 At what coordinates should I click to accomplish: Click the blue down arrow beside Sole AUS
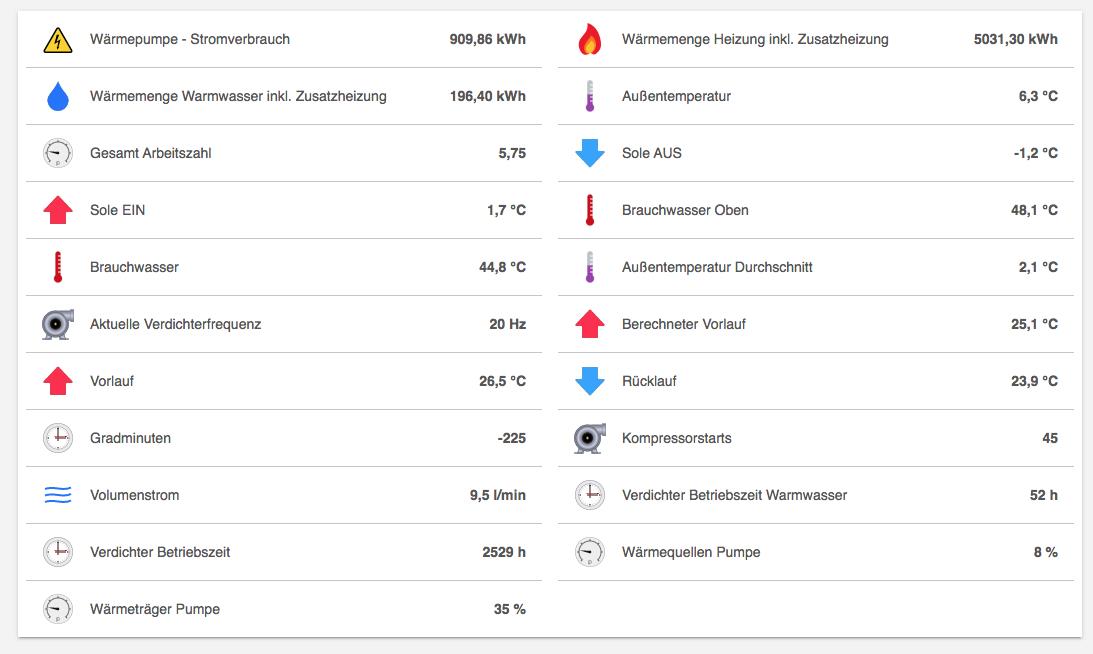590,153
